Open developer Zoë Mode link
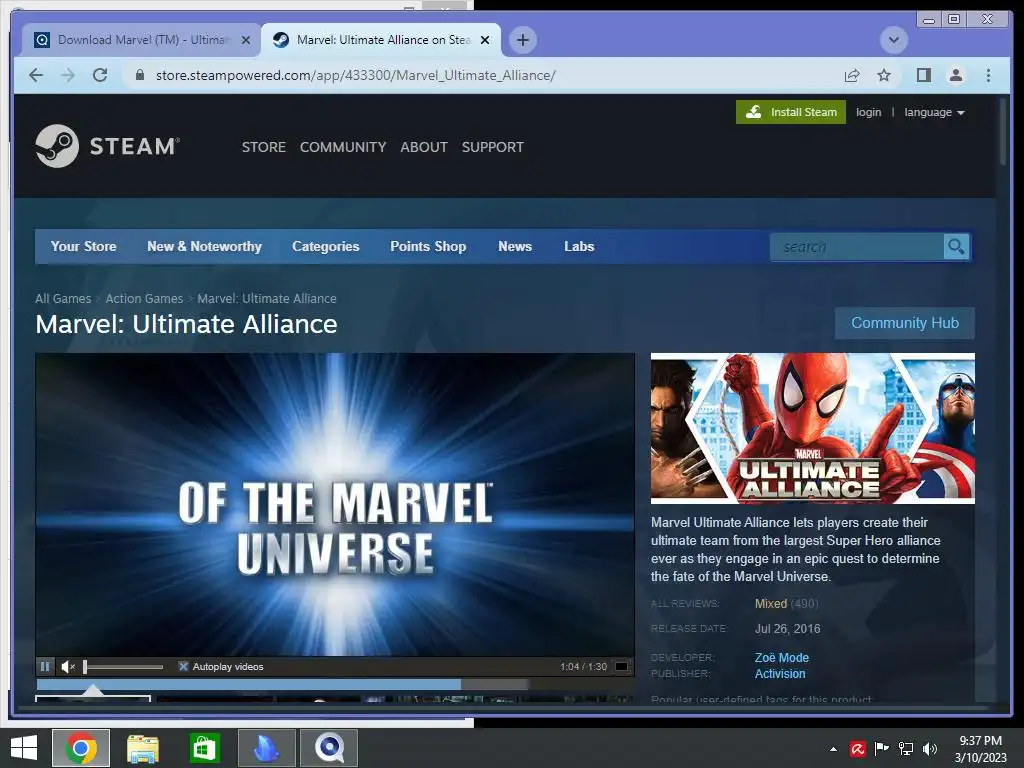 point(782,658)
